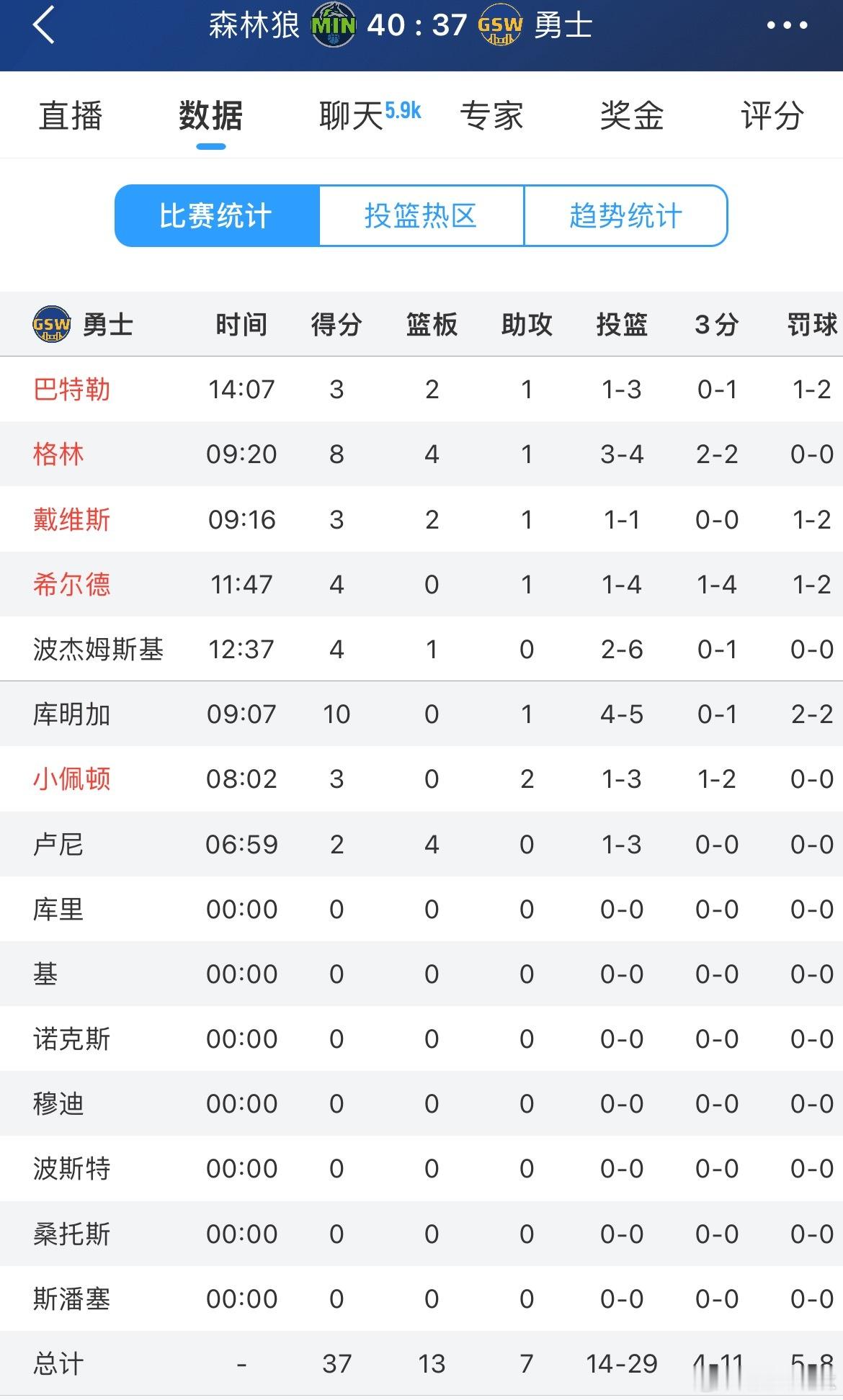Image resolution: width=843 pixels, height=1400 pixels.
Task: Tap the Timberwolves MIN team logo
Action: (333, 26)
